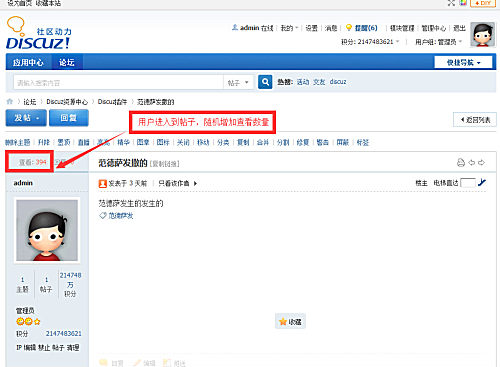Click the 电梯直达 floor number box
This screenshot has height=367, width=500.
pyautogui.click(x=468, y=183)
